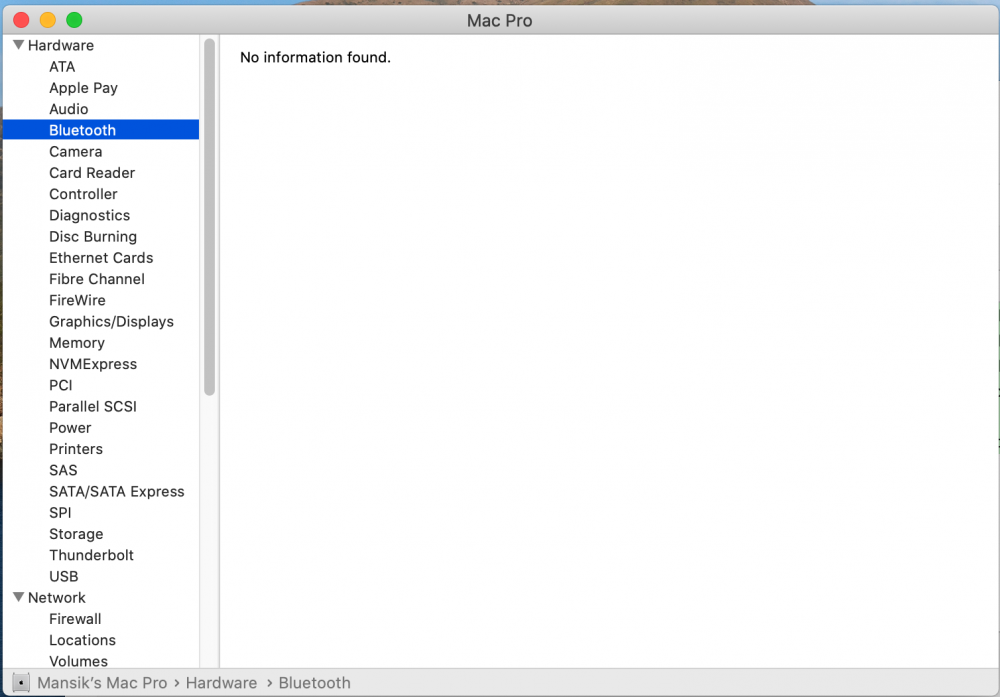Click Hardware in the bottom path bar
The height and width of the screenshot is (697, 1000).
click(221, 683)
